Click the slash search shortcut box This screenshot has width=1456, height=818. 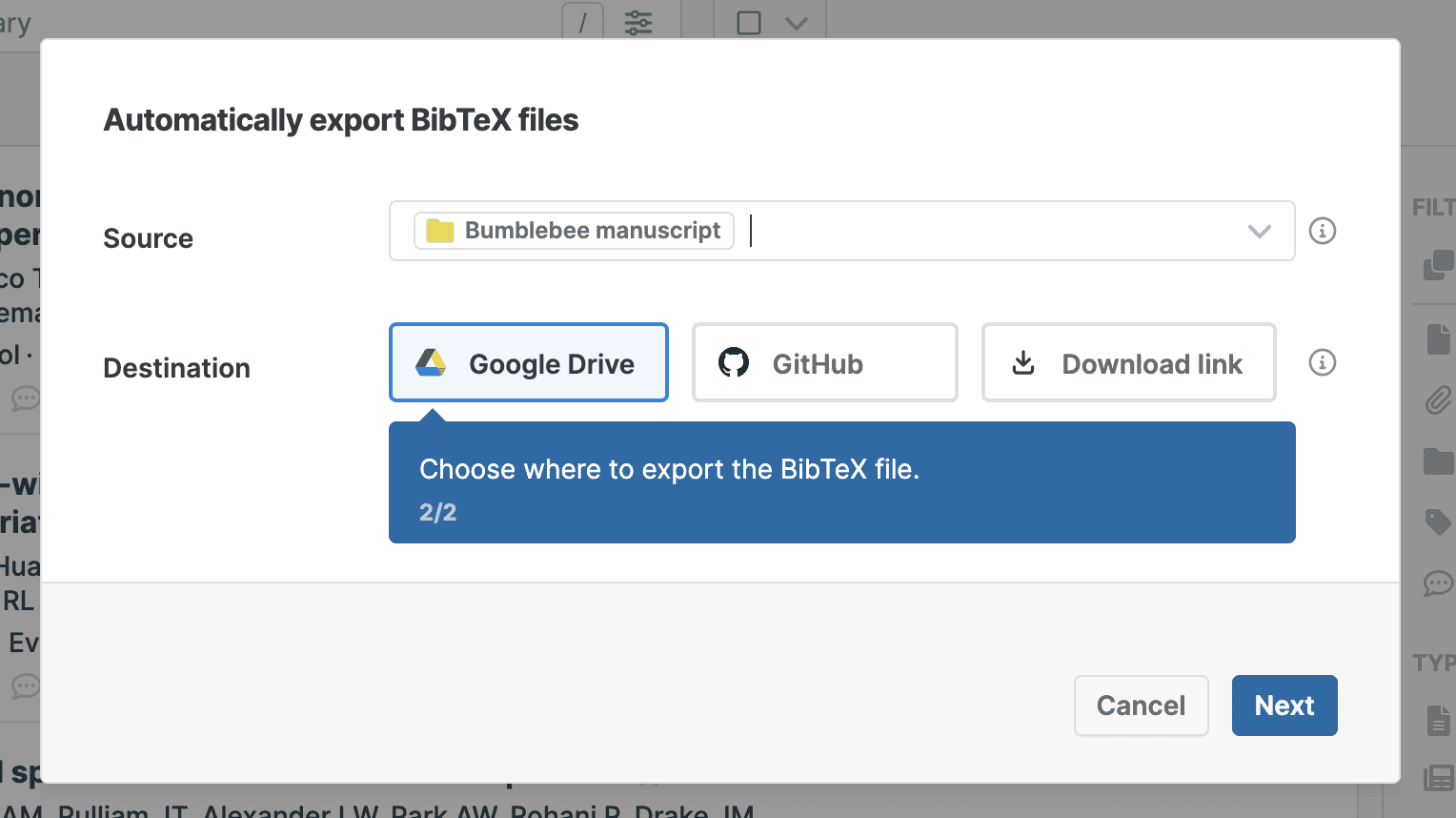pyautogui.click(x=582, y=22)
